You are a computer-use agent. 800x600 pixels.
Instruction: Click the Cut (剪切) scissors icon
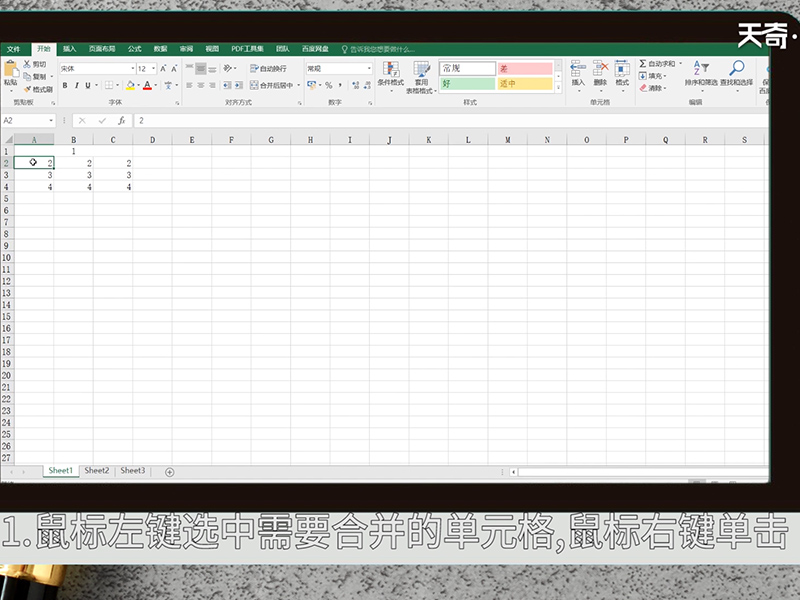pos(27,64)
